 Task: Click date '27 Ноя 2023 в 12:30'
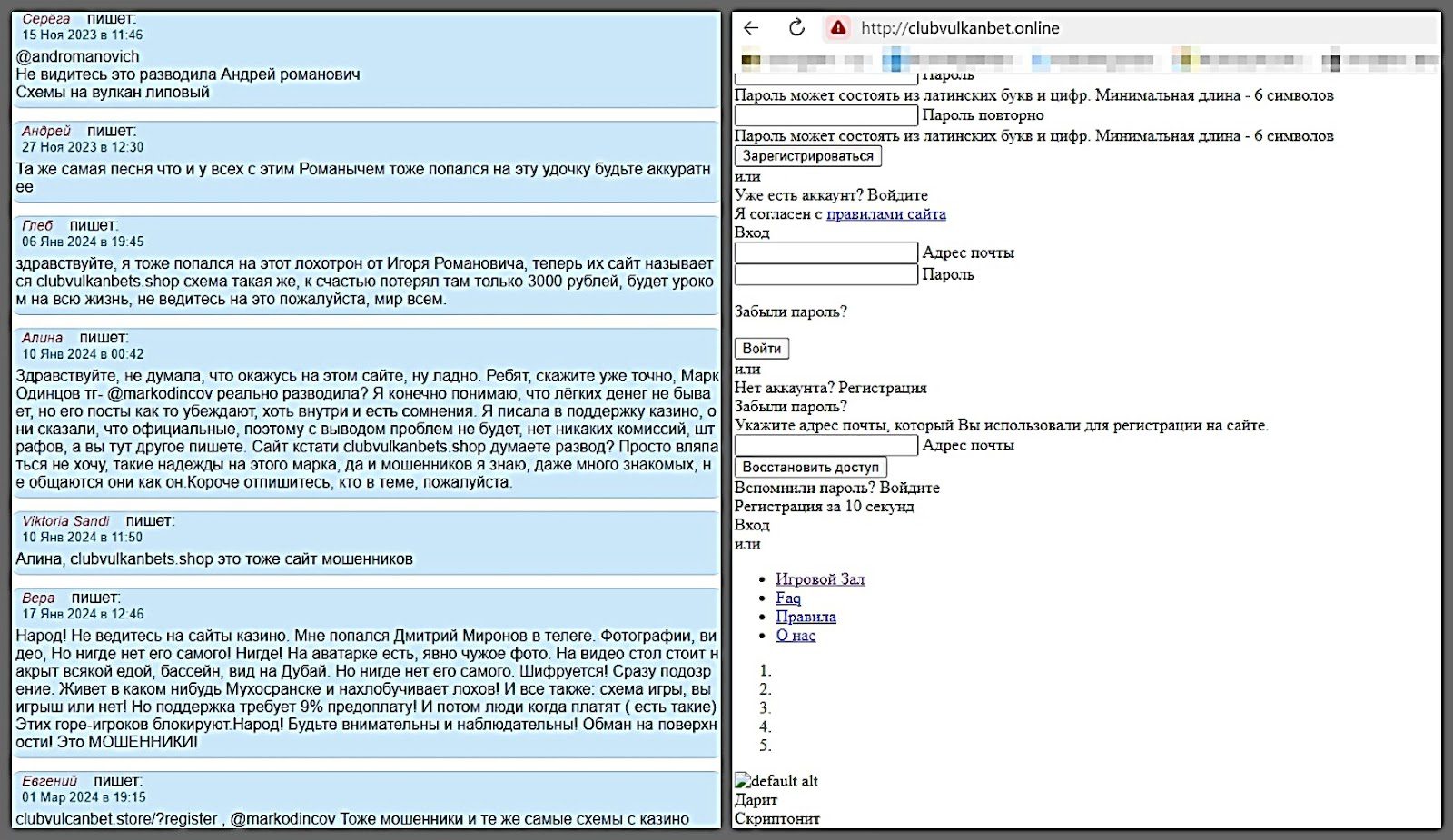(83, 148)
